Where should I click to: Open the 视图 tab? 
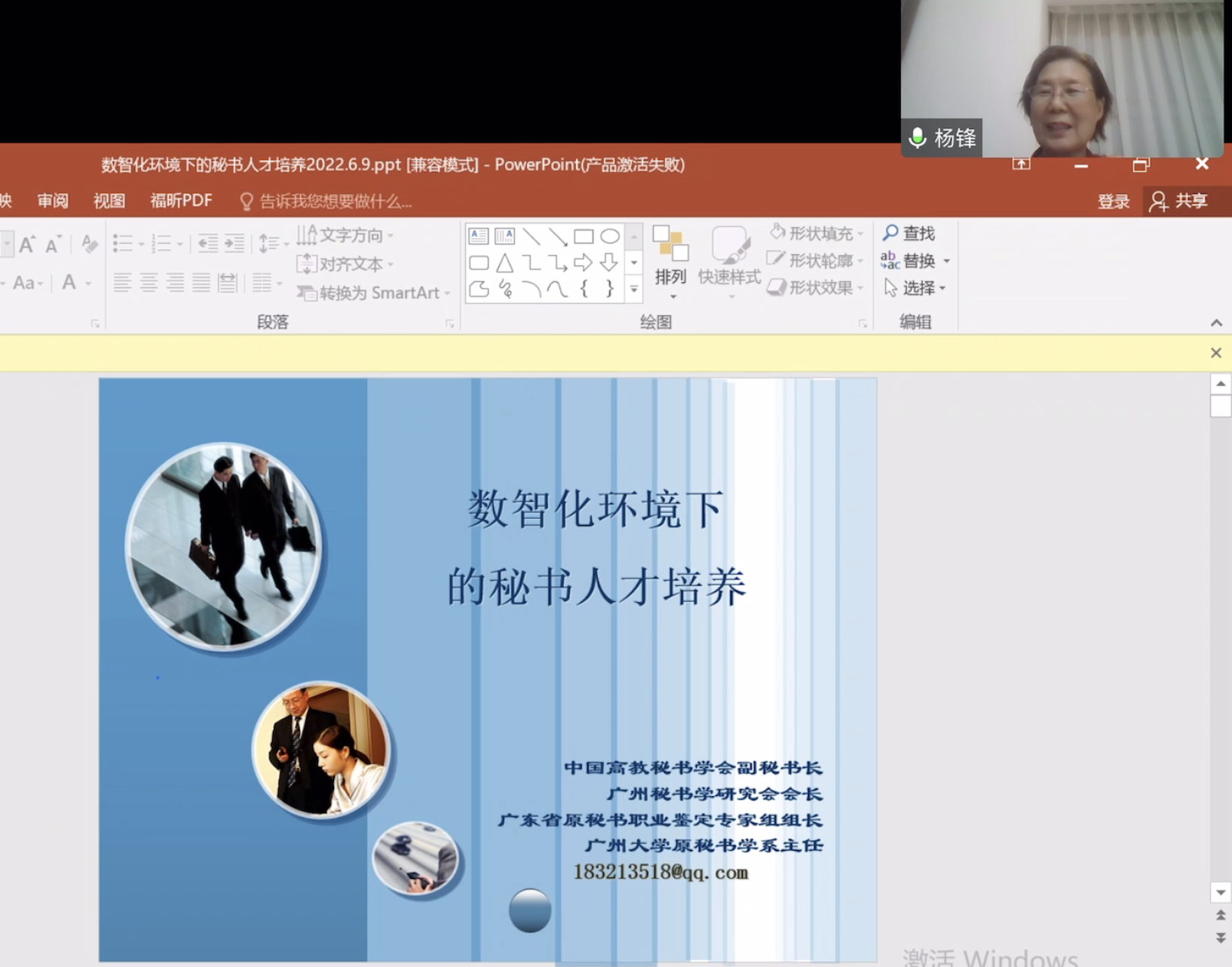(x=109, y=201)
